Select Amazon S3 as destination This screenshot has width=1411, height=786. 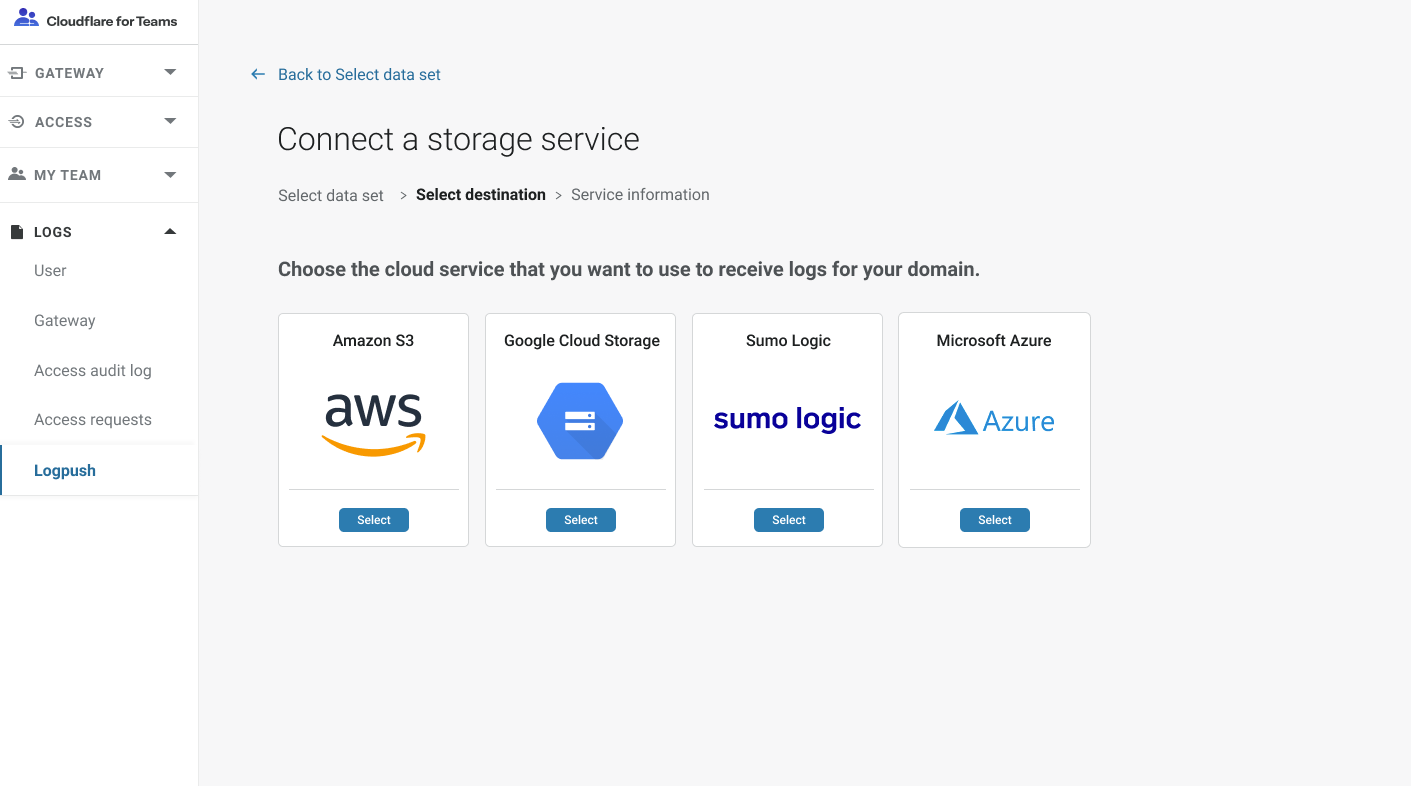[x=374, y=520]
